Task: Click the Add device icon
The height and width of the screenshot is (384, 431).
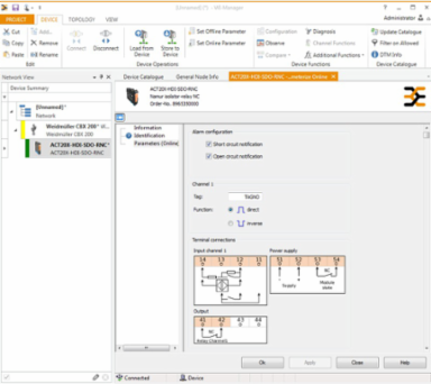Action: (34, 32)
